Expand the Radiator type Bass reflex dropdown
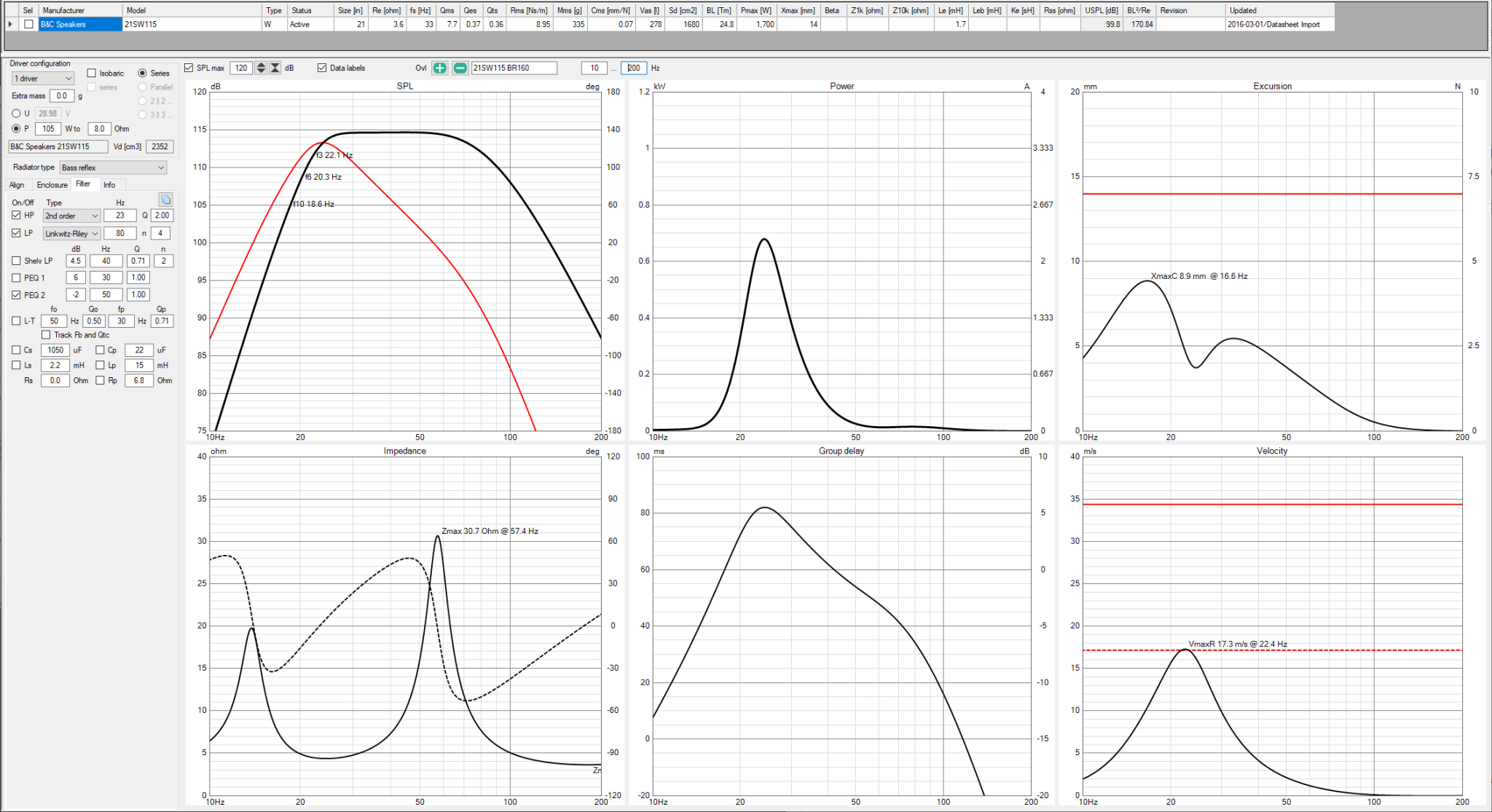Image resolution: width=1492 pixels, height=812 pixels. 113,167
